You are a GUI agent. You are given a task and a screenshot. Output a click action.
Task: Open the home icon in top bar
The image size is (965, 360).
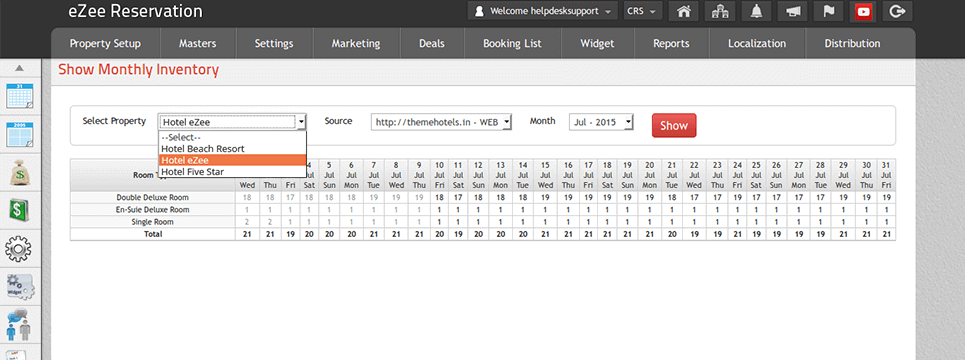[683, 11]
